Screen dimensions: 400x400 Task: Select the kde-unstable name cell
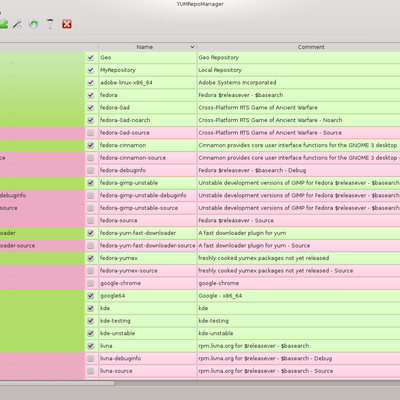pyautogui.click(x=147, y=334)
